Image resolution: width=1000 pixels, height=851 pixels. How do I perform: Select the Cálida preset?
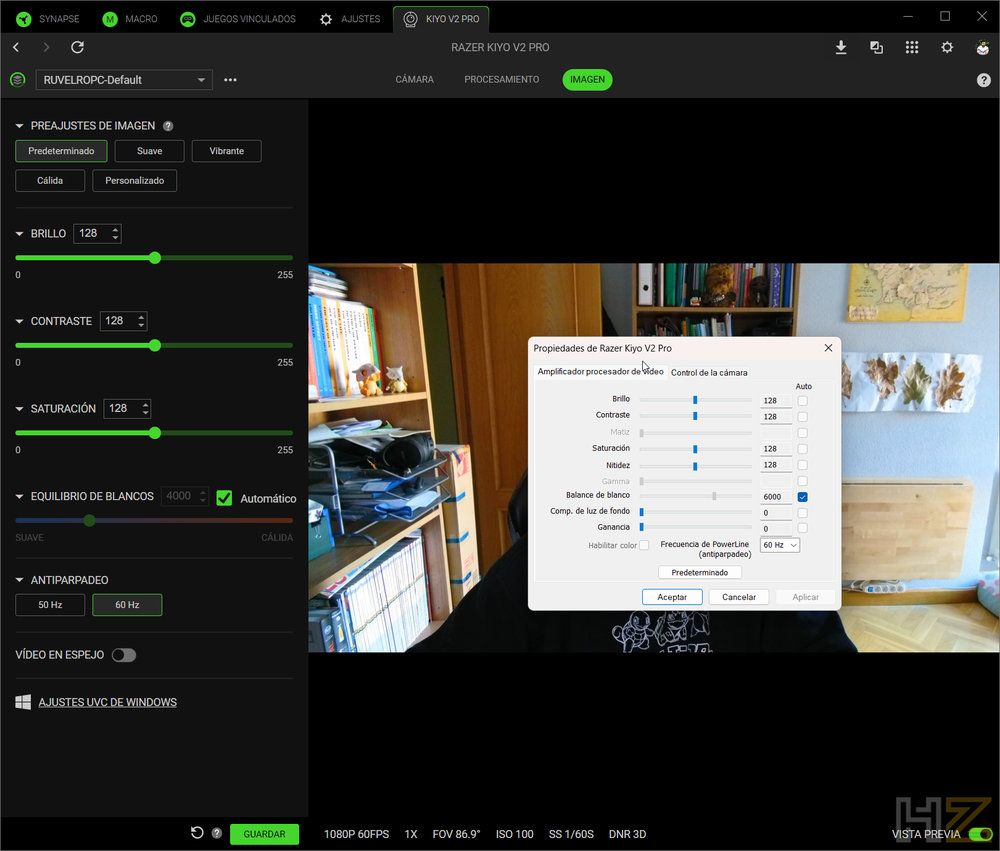pos(50,181)
